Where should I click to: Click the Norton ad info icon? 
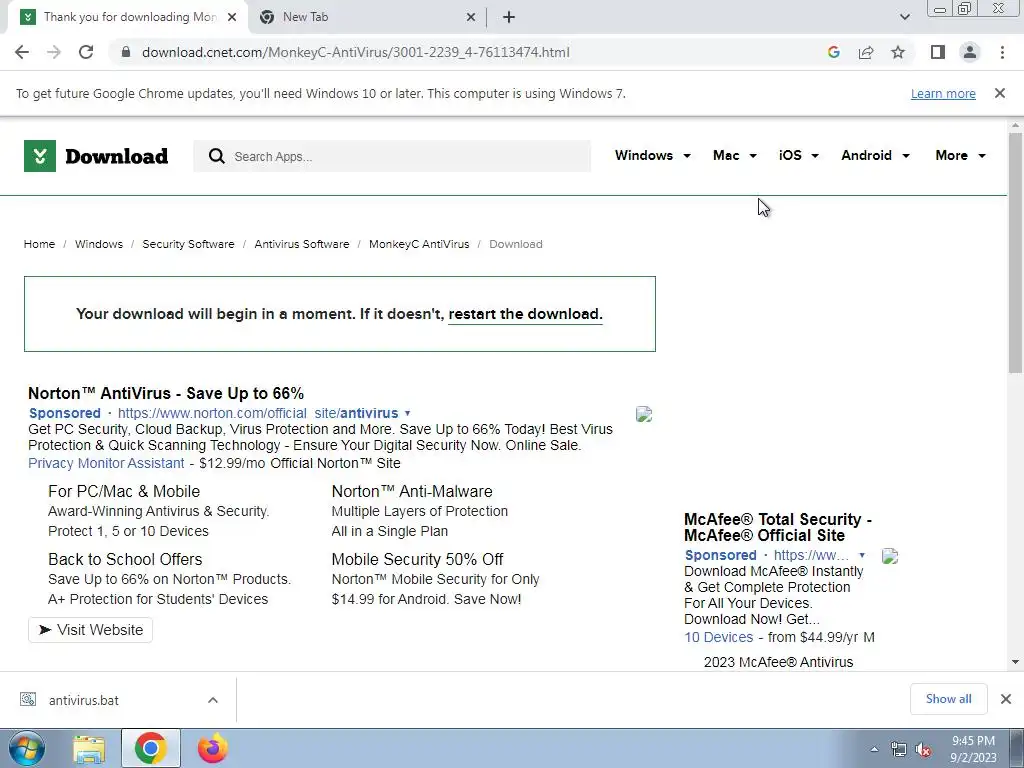click(x=644, y=414)
